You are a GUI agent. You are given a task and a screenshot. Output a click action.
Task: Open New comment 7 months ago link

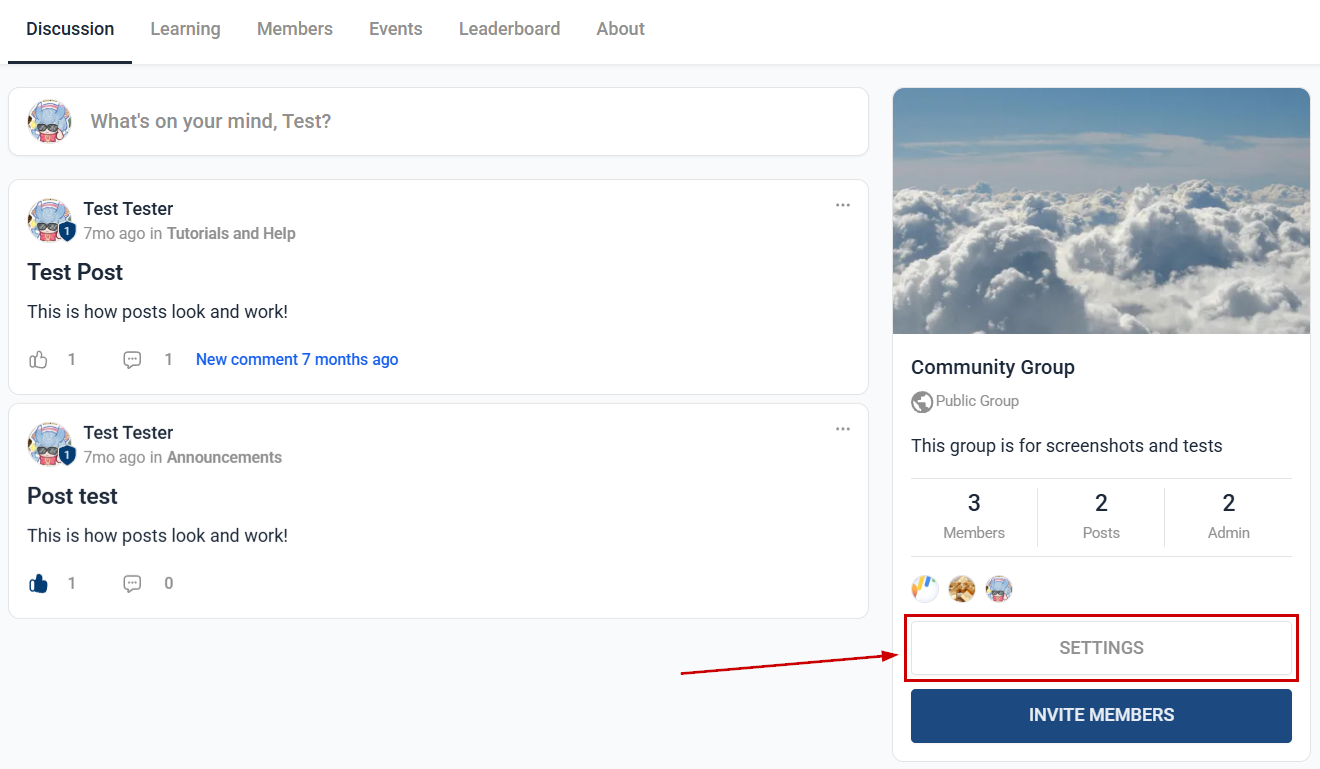point(297,360)
